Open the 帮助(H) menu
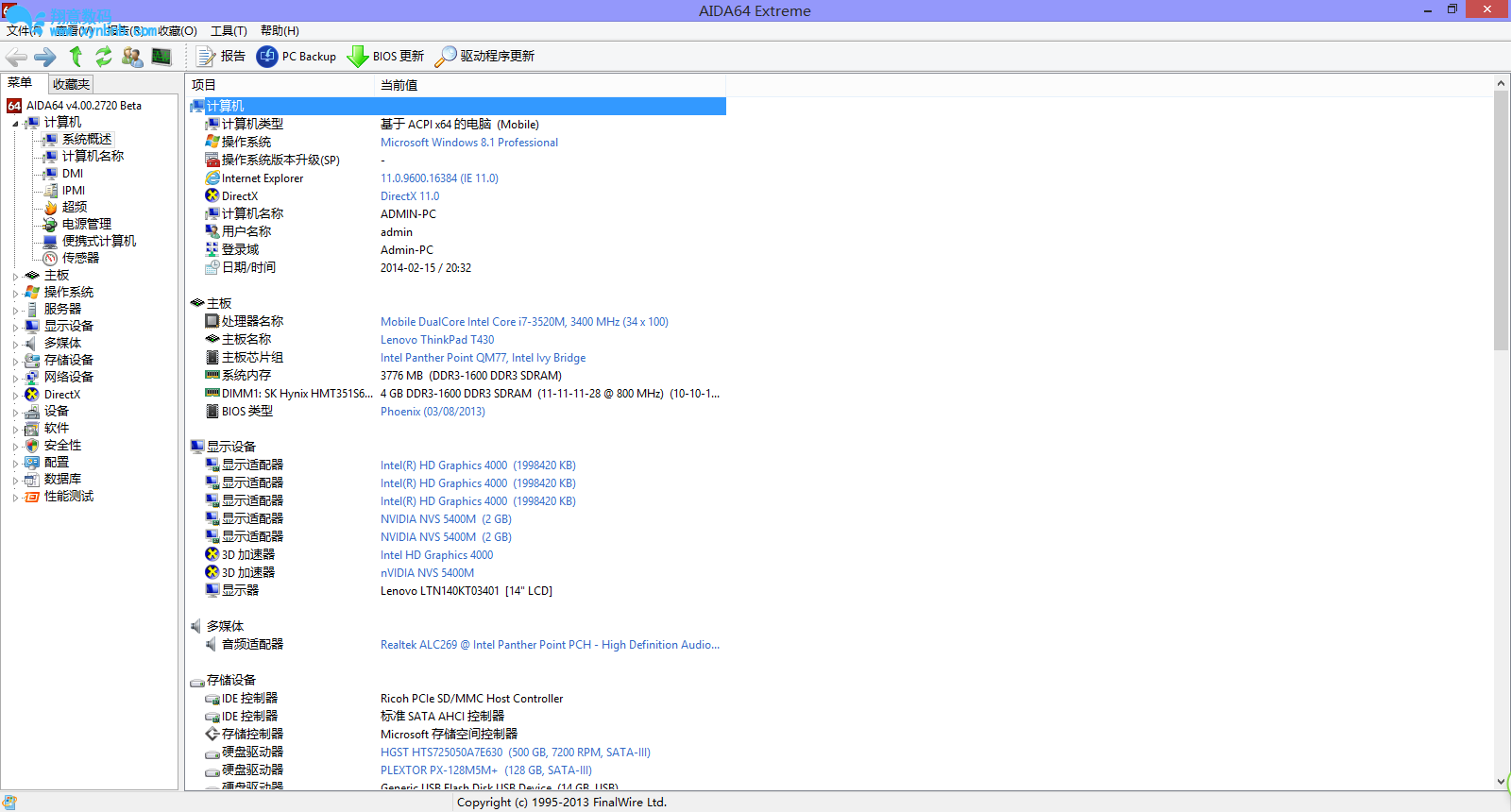 pos(280,31)
